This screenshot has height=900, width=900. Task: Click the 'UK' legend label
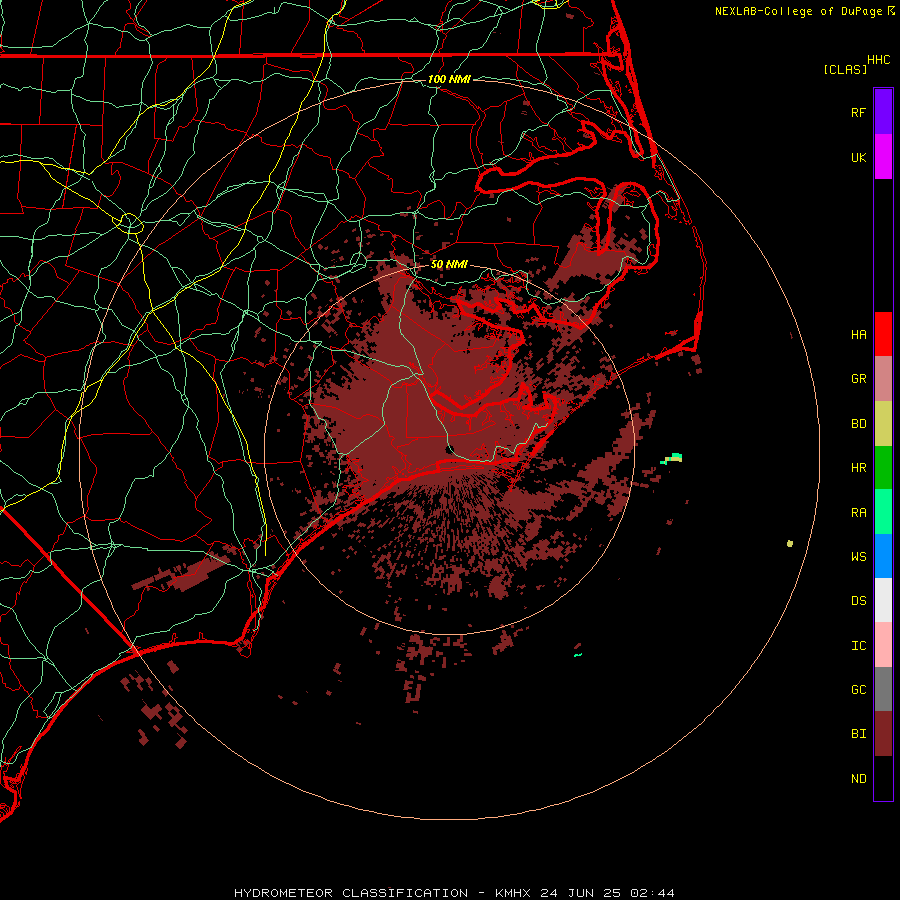coord(858,157)
